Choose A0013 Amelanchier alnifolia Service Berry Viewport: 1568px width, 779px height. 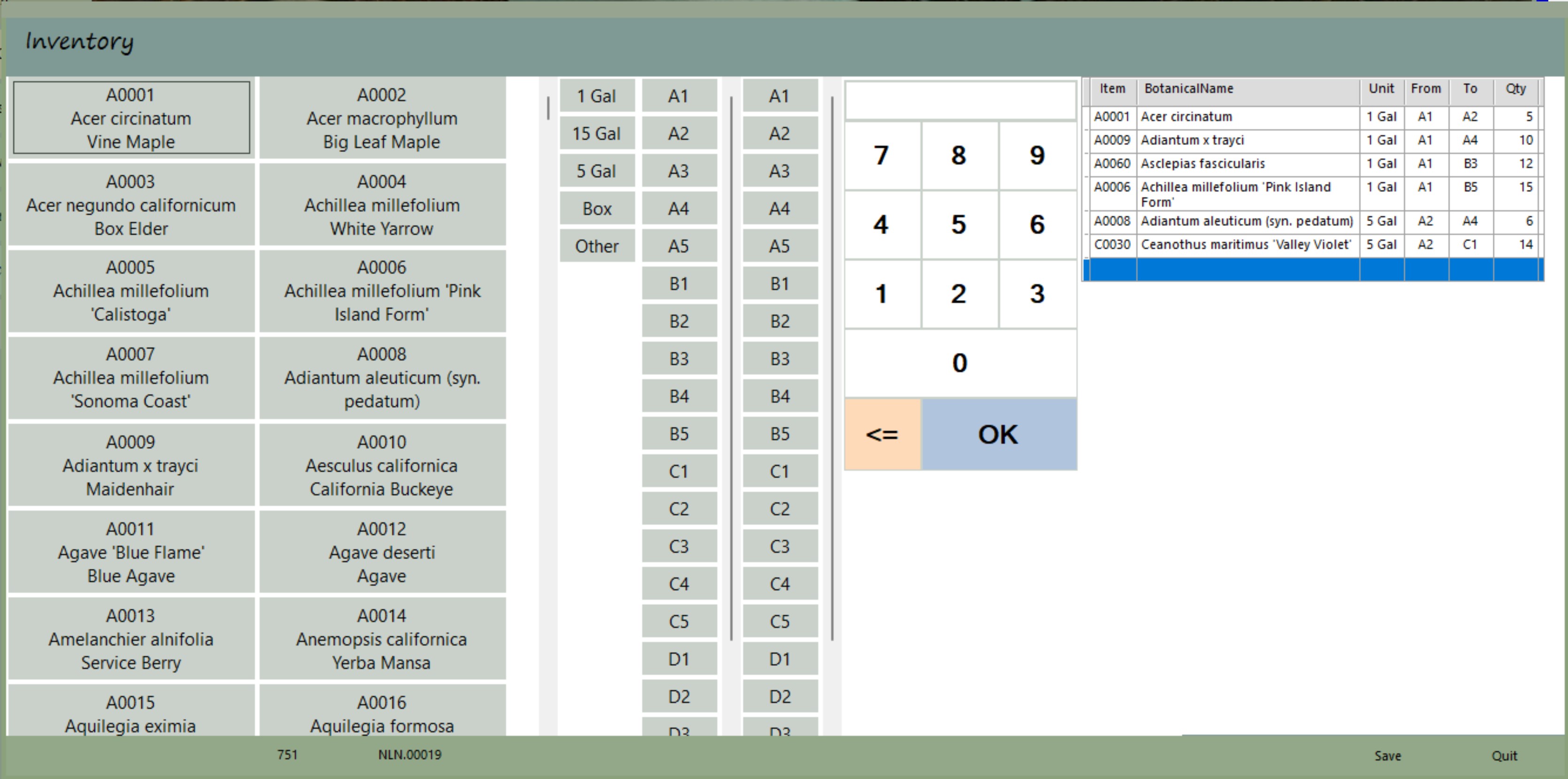click(x=131, y=638)
